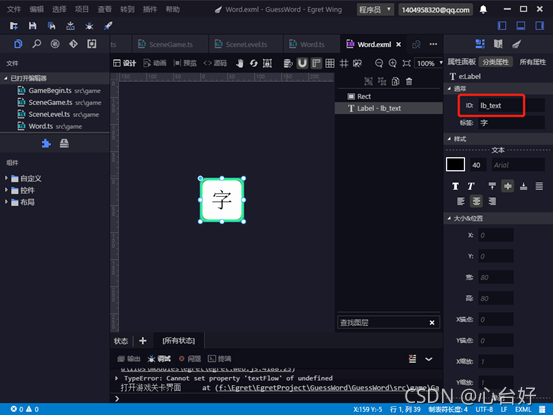This screenshot has height=415, width=553.
Task: Switch to 设计 design view
Action: click(124, 63)
